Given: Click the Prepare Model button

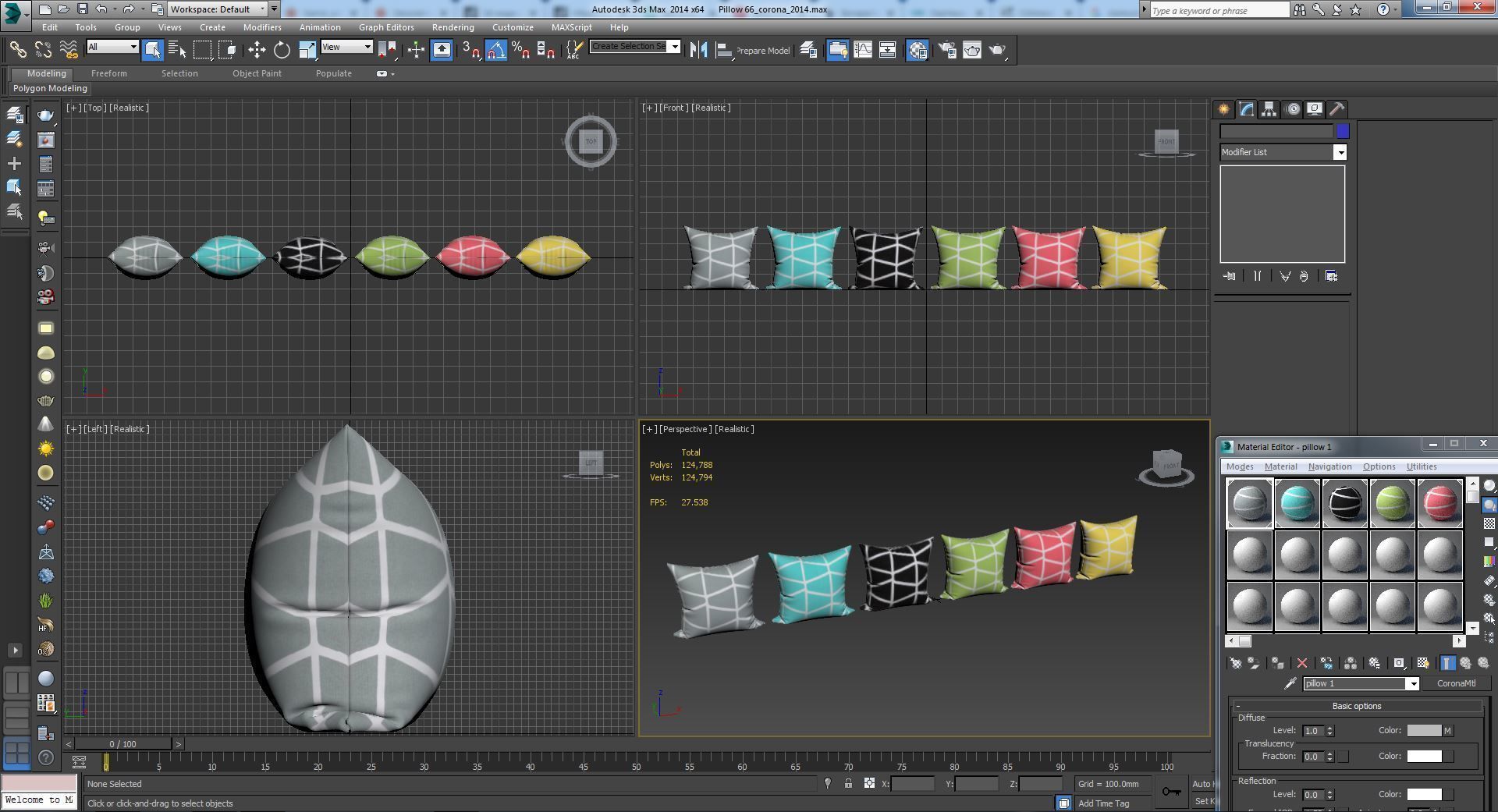Looking at the screenshot, I should coord(762,51).
